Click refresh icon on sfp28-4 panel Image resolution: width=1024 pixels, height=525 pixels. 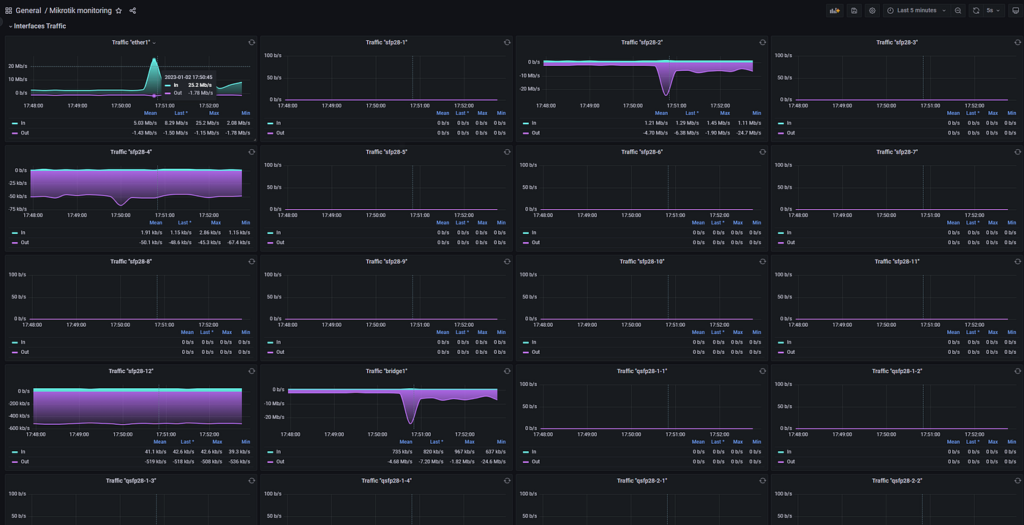tap(251, 152)
